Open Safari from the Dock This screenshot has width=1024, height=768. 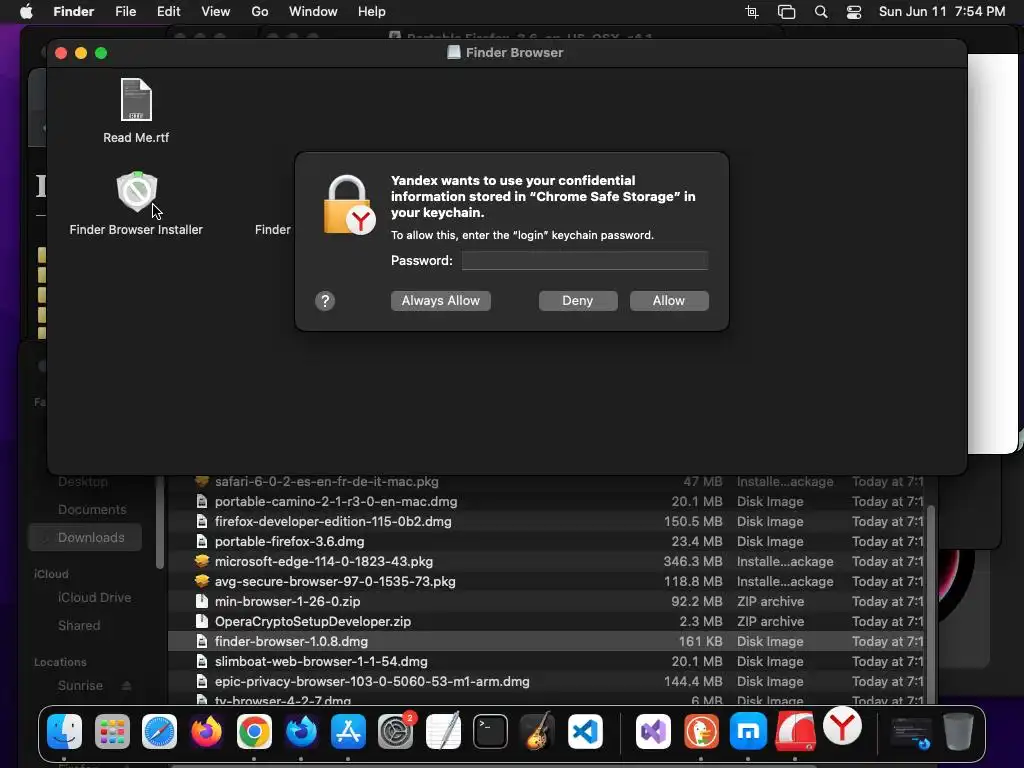point(159,731)
